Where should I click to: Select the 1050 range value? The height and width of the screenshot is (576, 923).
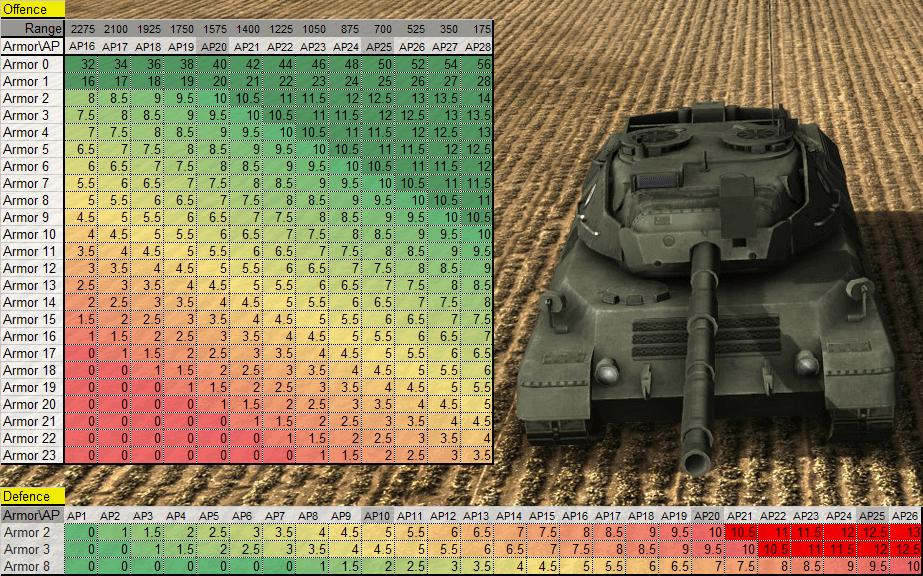click(313, 29)
